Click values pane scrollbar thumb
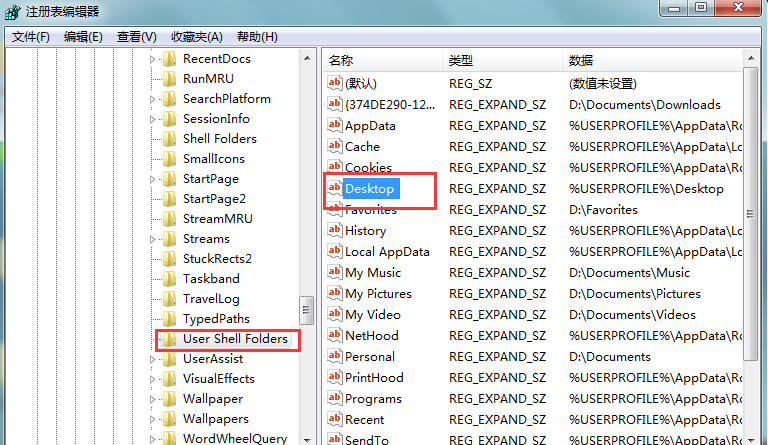Image resolution: width=768 pixels, height=445 pixels. [750, 214]
